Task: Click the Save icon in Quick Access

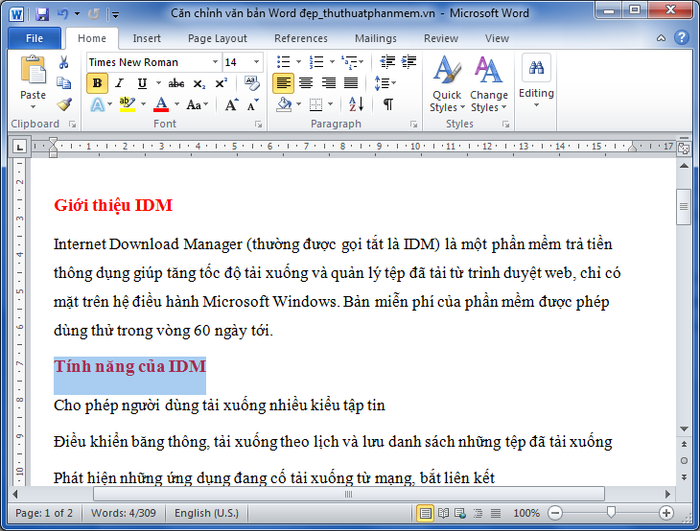Action: [41, 14]
